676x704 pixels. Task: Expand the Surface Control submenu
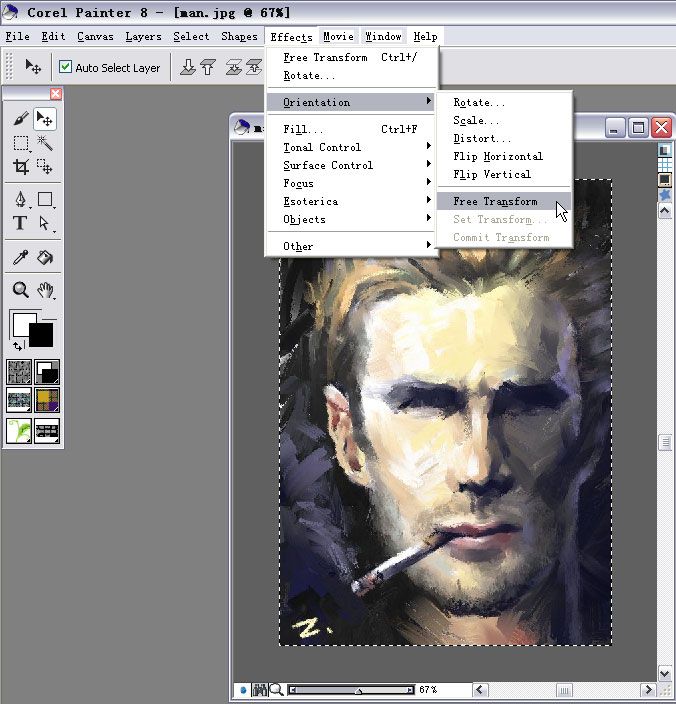(351, 165)
